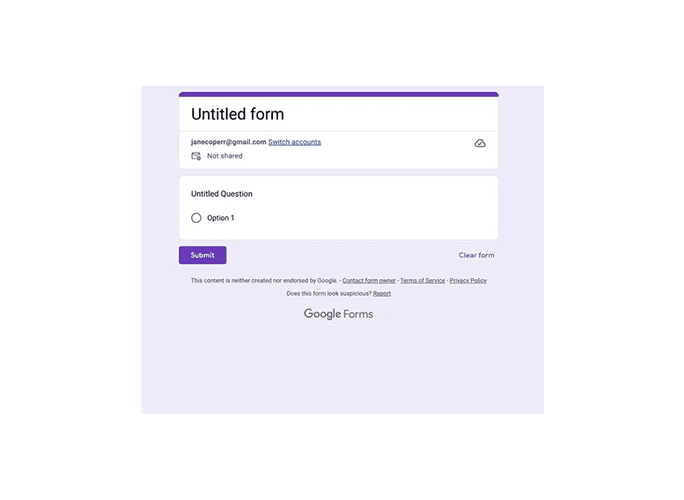Open the Privacy Policy link
Image resolution: width=684 pixels, height=500 pixels.
[468, 281]
